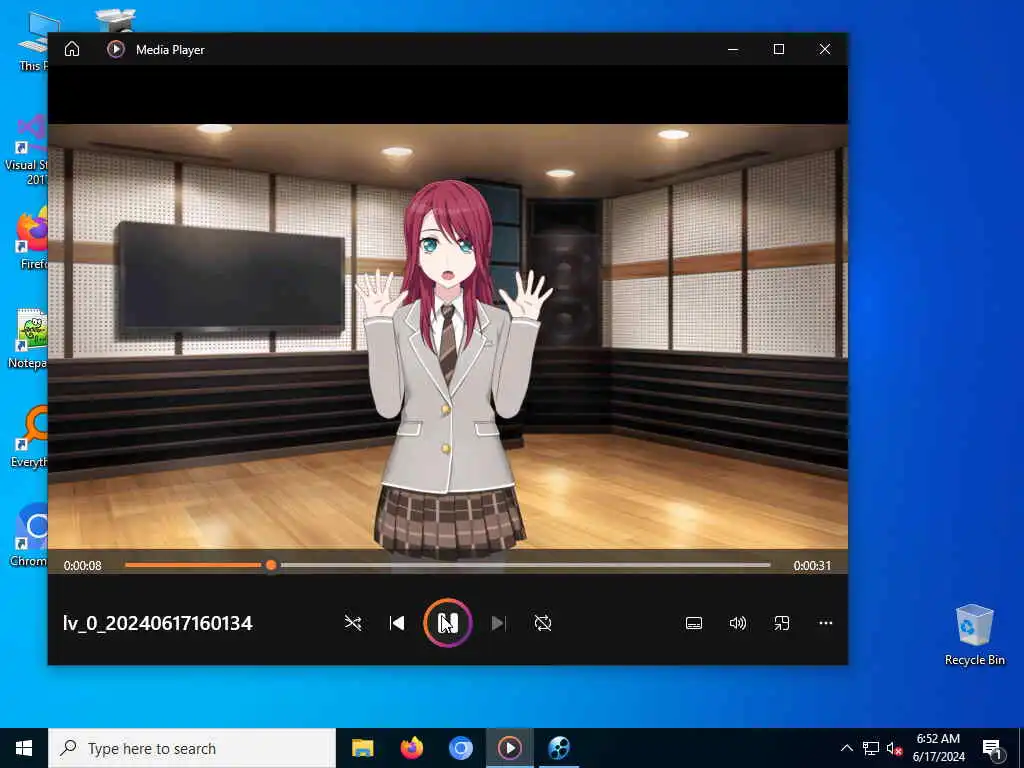Viewport: 1024px width, 768px height.
Task: Select the Recycle Bin desktop icon
Action: tap(974, 635)
